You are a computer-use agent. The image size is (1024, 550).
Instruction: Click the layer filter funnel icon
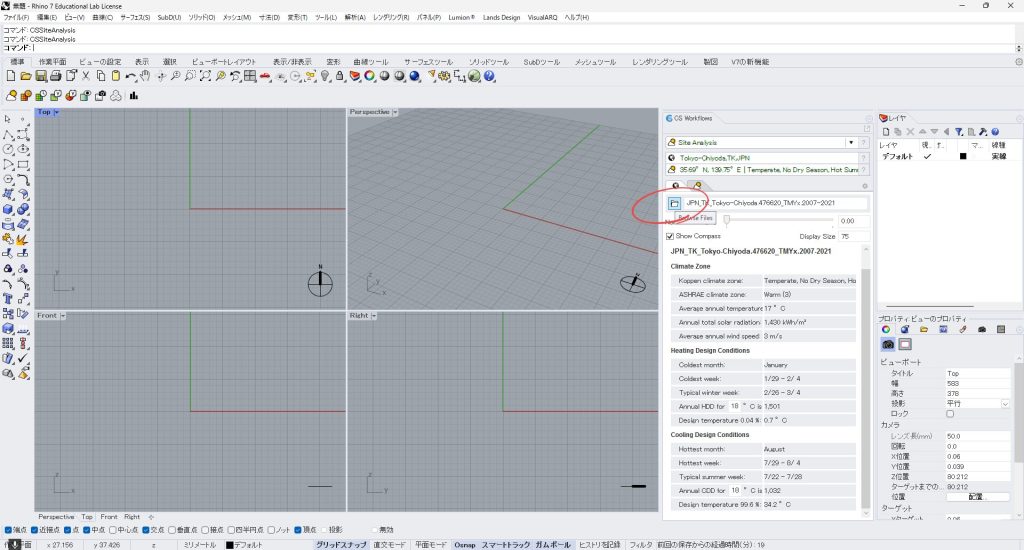point(959,132)
